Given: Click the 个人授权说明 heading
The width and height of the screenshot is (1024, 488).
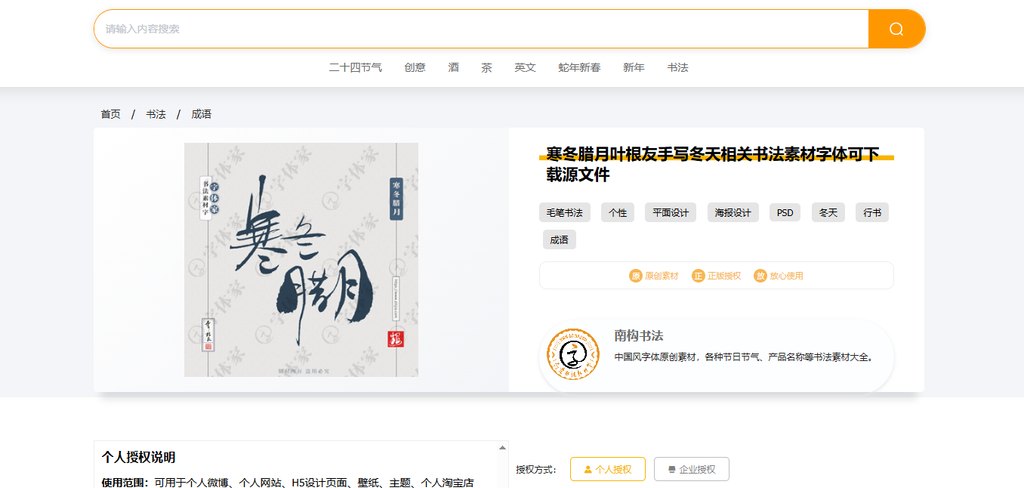Looking at the screenshot, I should [x=138, y=457].
